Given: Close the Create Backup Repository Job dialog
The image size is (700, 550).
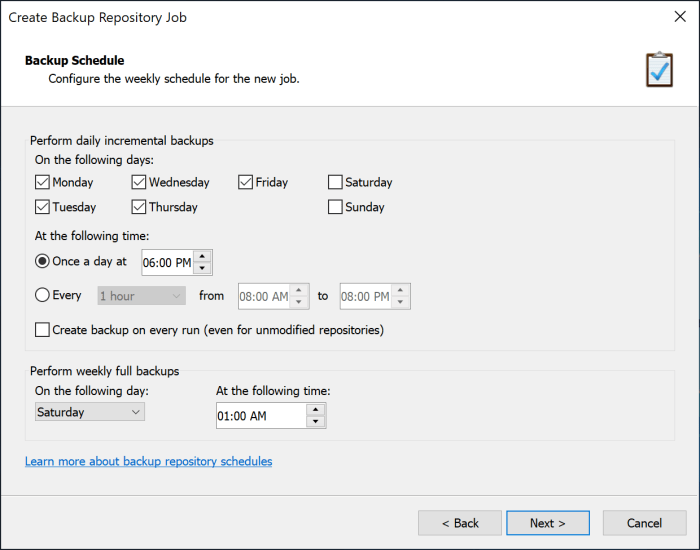Looking at the screenshot, I should [680, 17].
